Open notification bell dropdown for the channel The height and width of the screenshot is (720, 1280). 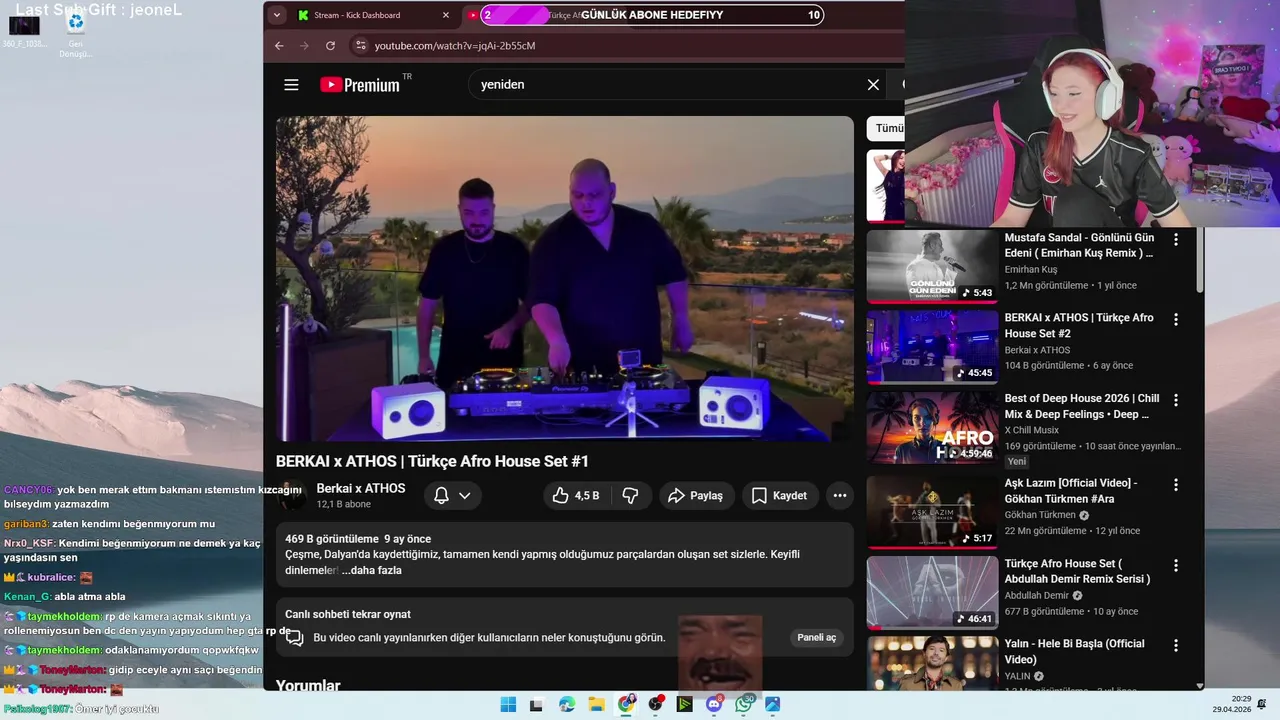[x=452, y=495]
